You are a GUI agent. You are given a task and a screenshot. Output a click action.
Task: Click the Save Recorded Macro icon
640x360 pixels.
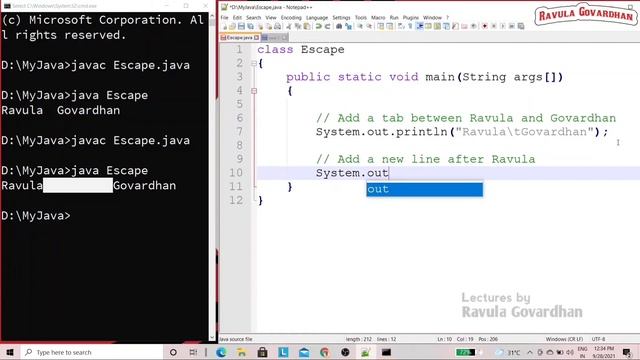[521, 26]
